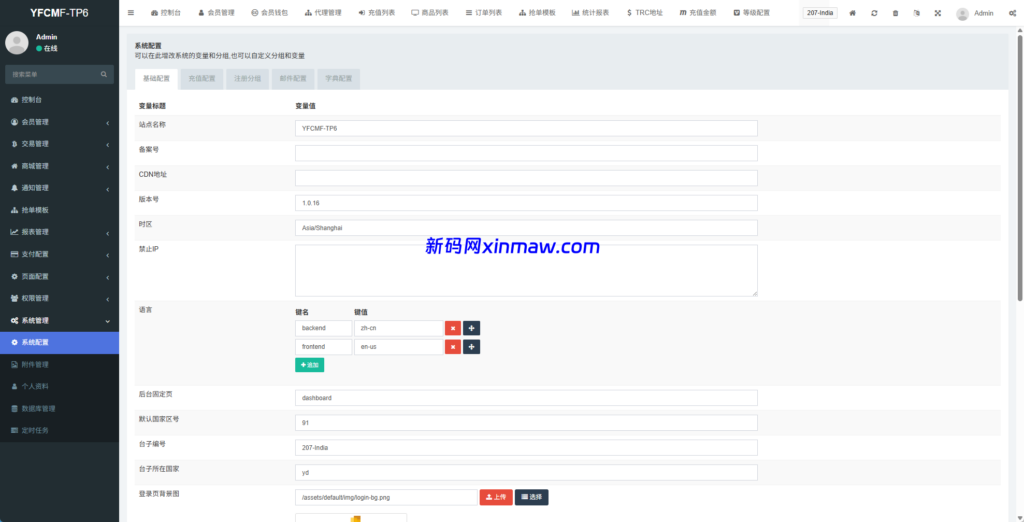Open 代理管理 in top navigation
The width and height of the screenshot is (1024, 522).
click(323, 13)
